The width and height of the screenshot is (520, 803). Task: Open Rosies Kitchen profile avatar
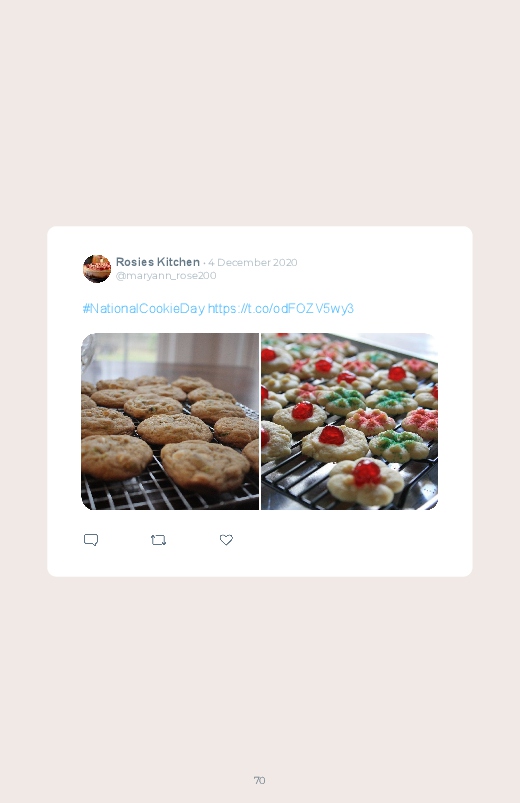pos(97,268)
